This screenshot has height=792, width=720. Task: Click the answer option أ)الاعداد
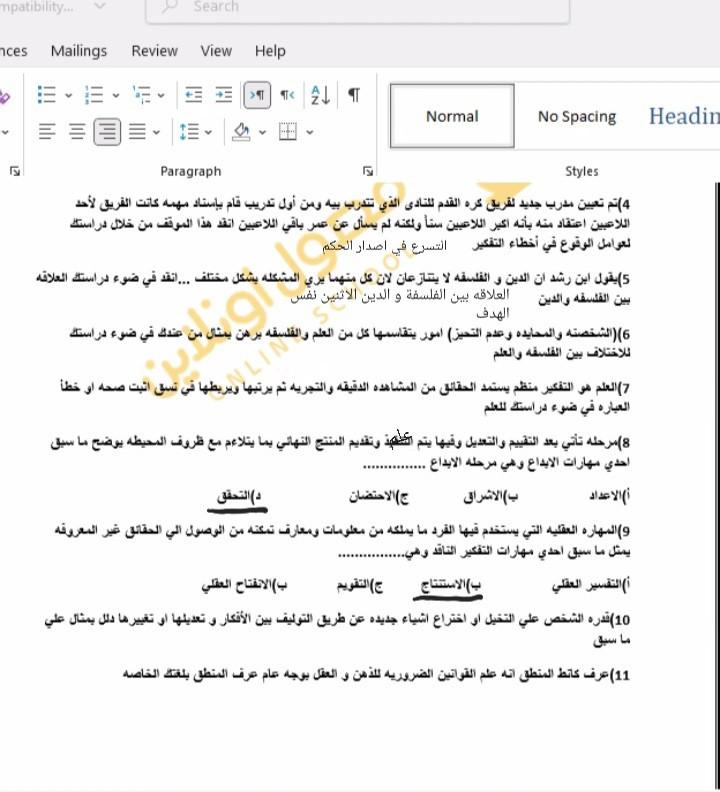click(609, 496)
